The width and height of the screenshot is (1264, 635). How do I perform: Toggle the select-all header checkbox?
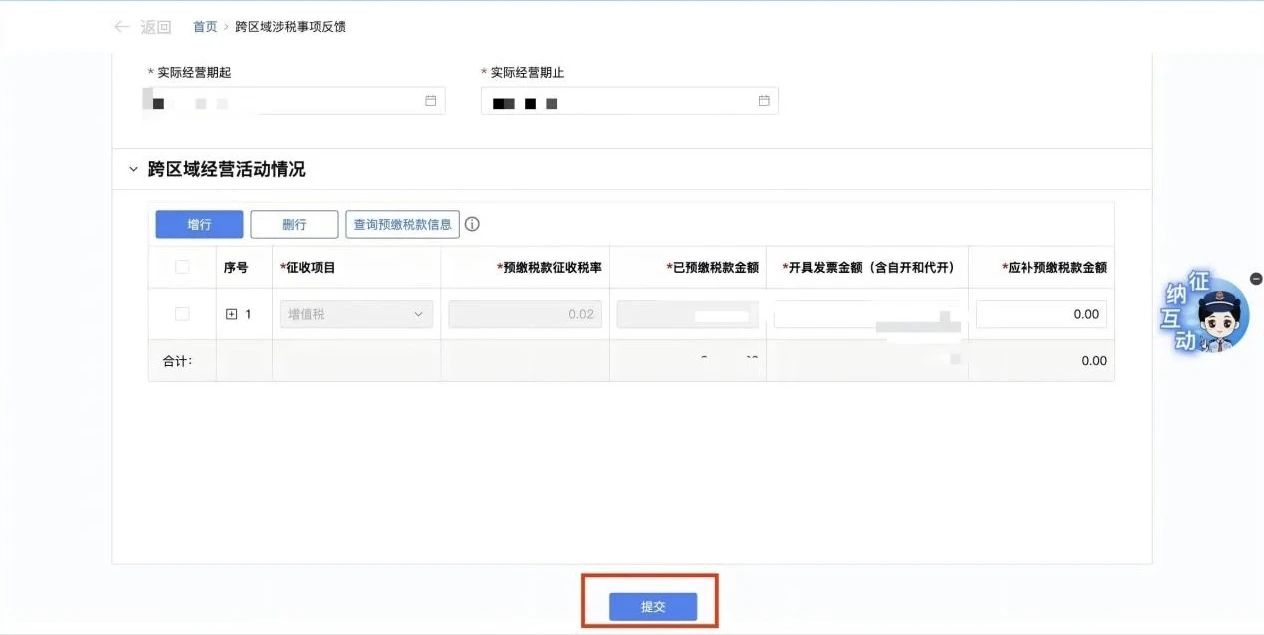[x=182, y=267]
